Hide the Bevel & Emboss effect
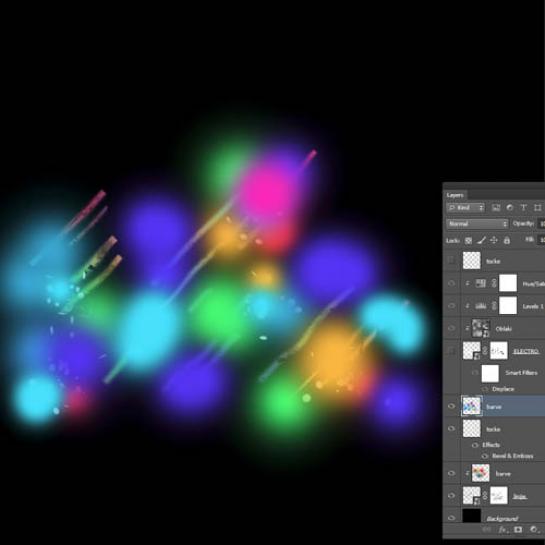The image size is (545, 545). tap(484, 456)
